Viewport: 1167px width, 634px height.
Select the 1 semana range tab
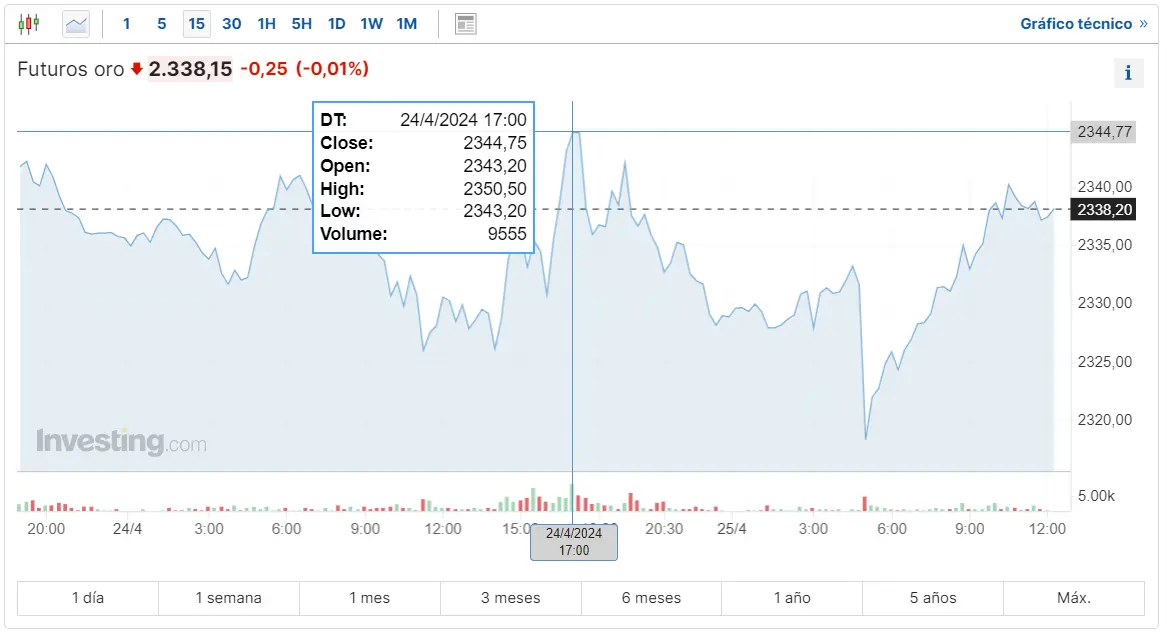tap(228, 598)
